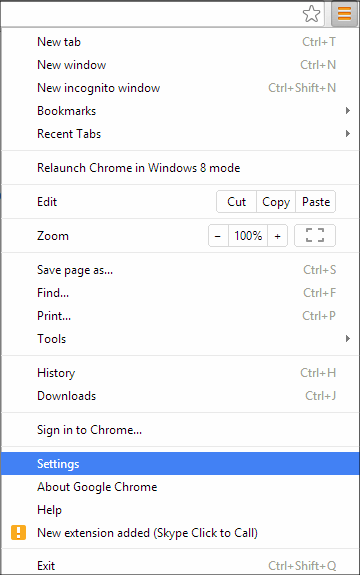Increase zoom with the plus button
Viewport: 360px width, 575px height.
pos(278,235)
